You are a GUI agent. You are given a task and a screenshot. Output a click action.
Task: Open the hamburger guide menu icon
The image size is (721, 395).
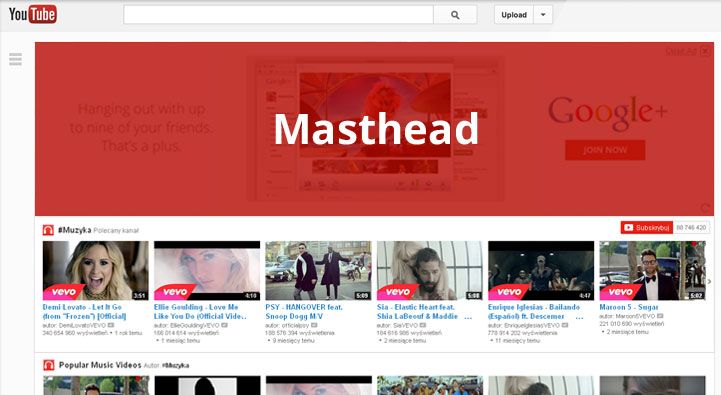(15, 59)
